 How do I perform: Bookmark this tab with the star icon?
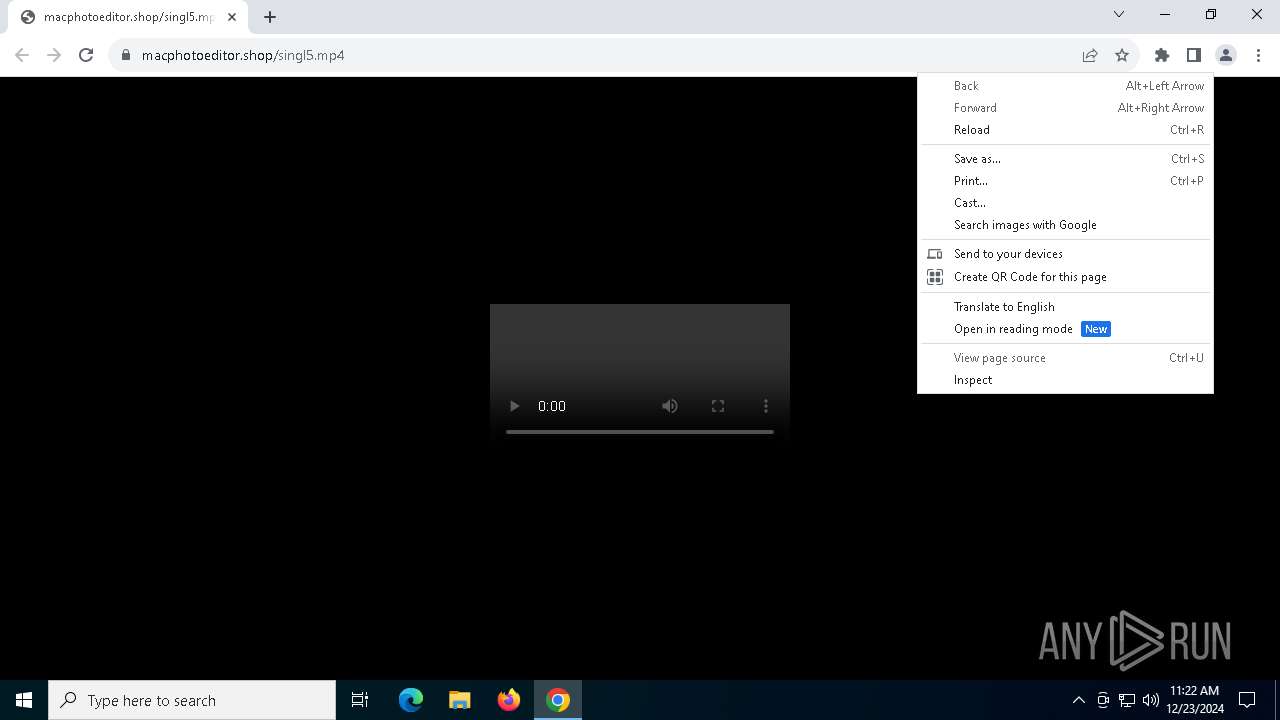point(1122,55)
